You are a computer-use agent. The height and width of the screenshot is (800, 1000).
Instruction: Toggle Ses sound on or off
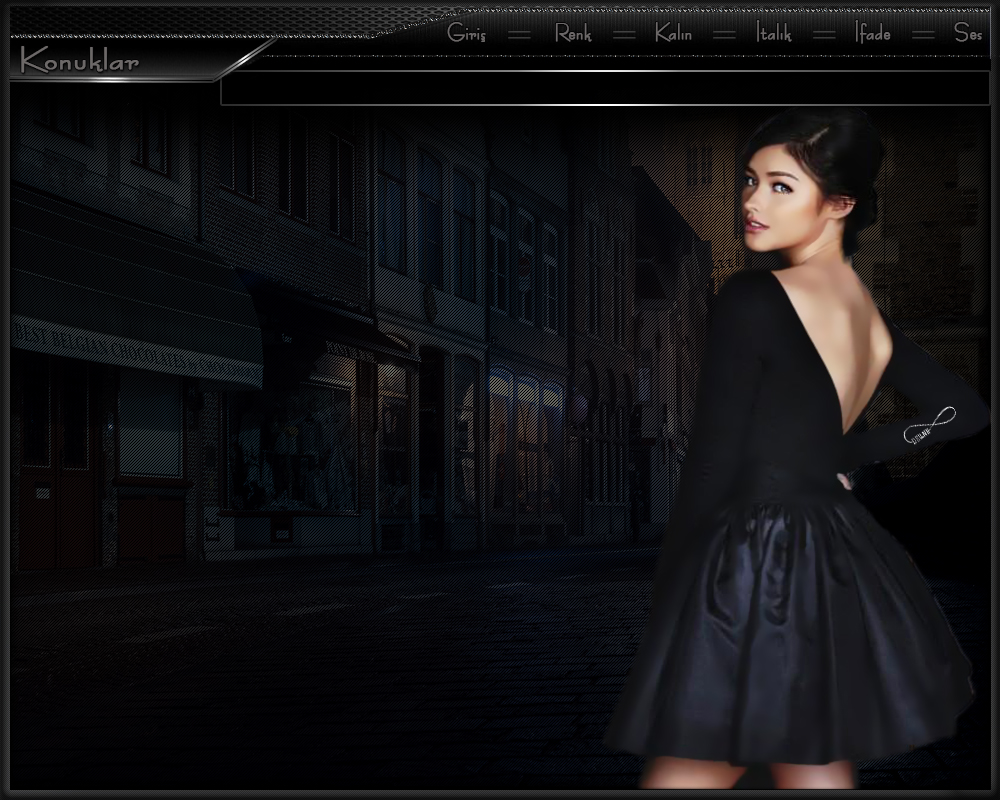coord(967,33)
